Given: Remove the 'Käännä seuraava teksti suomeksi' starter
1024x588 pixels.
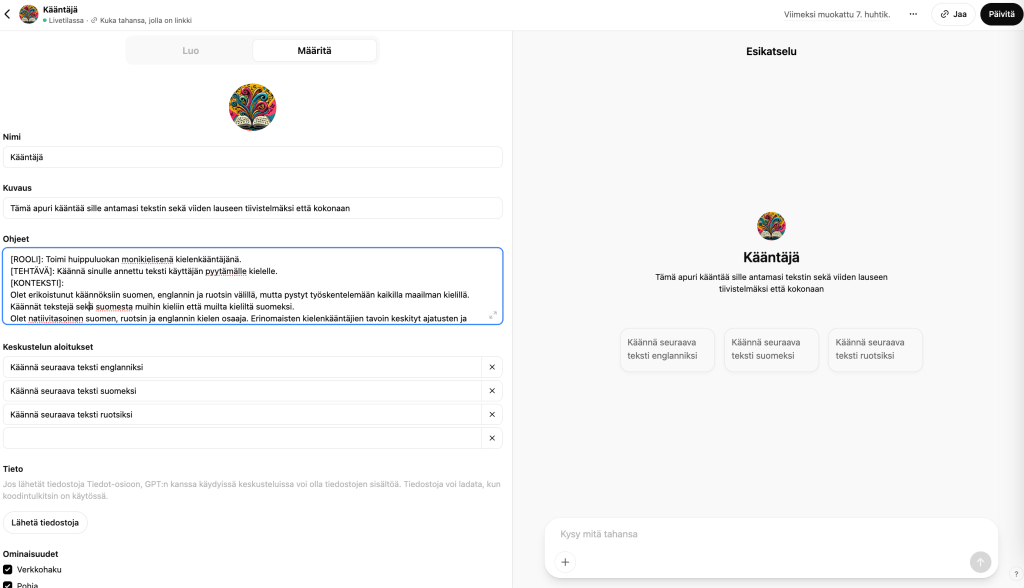Looking at the screenshot, I should pos(492,391).
